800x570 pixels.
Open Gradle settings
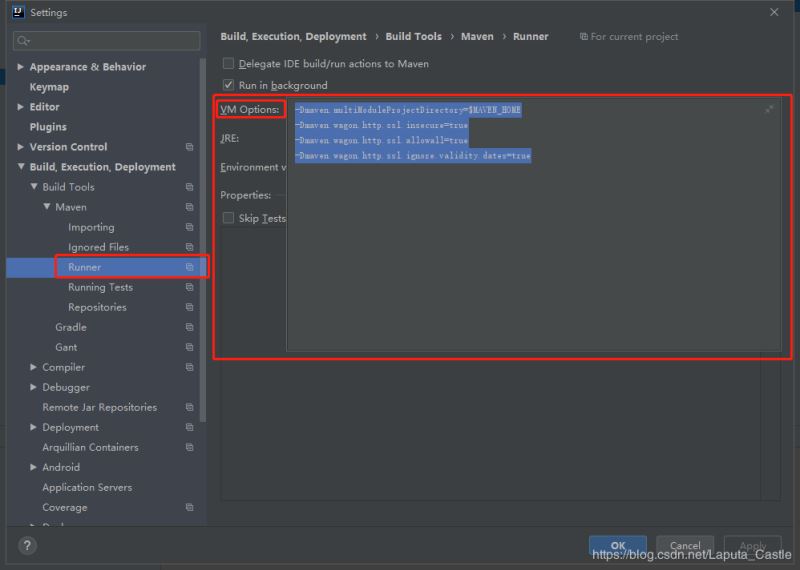tap(71, 327)
